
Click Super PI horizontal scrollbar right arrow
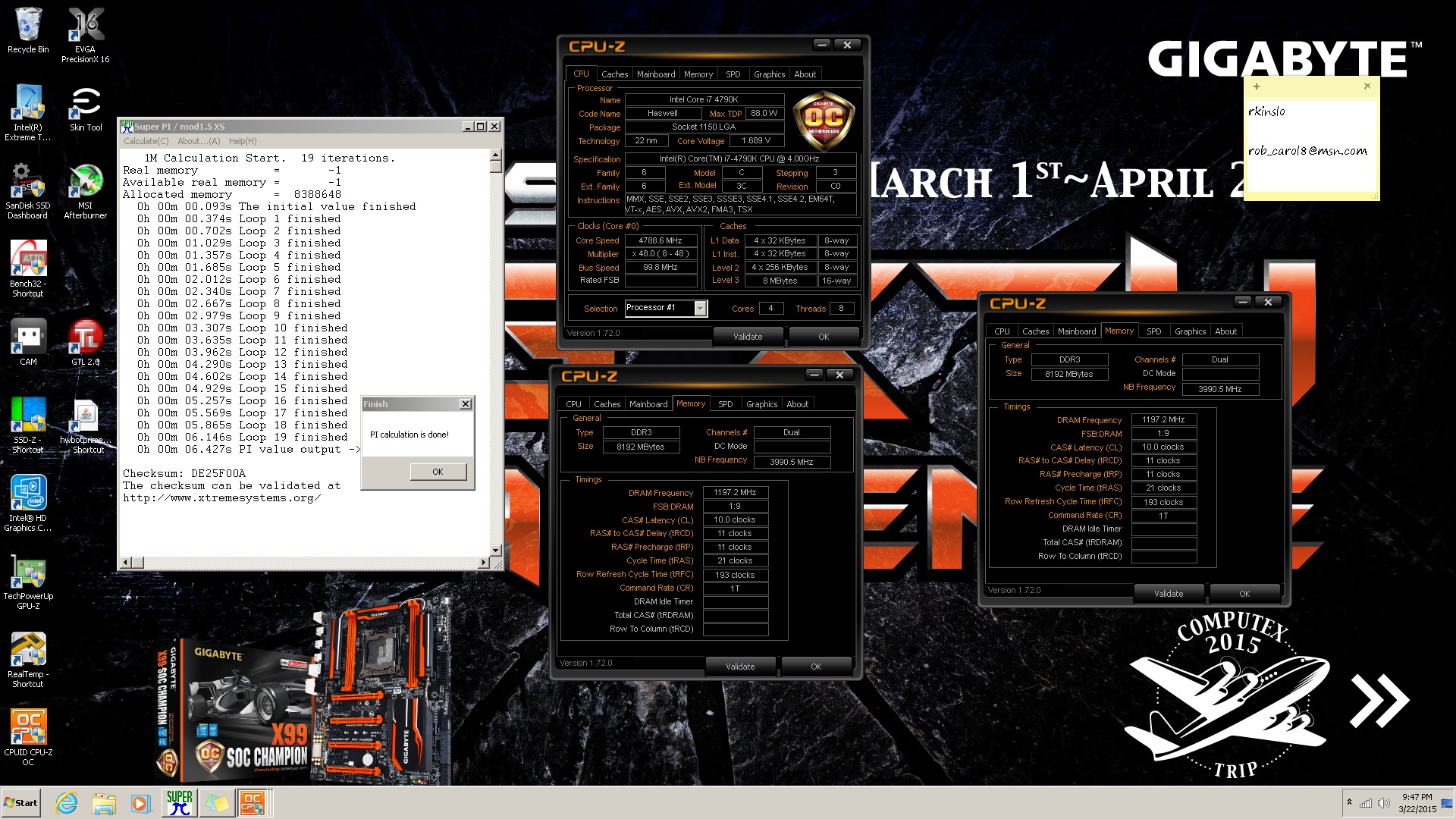coord(484,562)
